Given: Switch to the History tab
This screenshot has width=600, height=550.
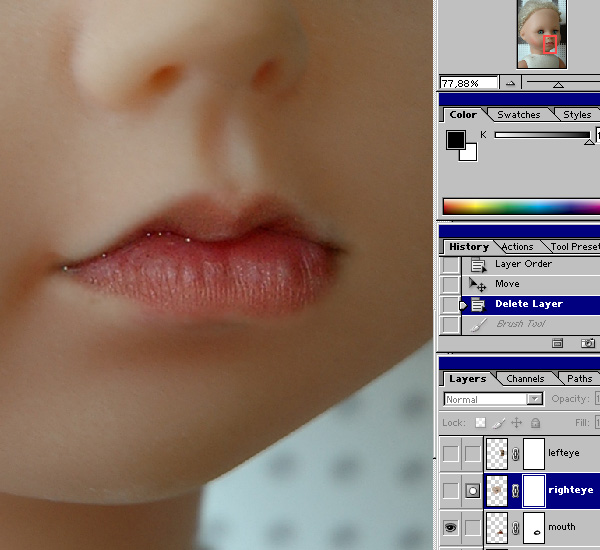Looking at the screenshot, I should 469,247.
